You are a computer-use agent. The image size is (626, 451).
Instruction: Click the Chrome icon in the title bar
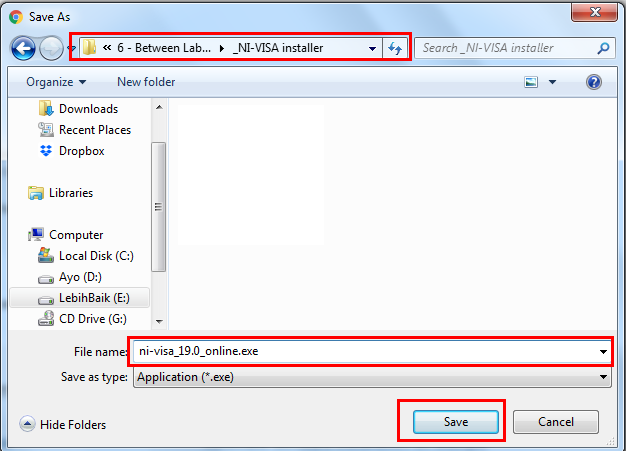16,17
